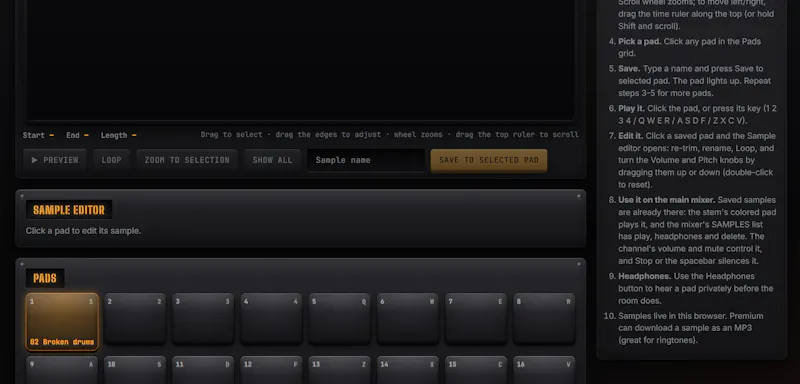Click Zoom to Selection
Viewport: 800px width, 384px height.
coord(187,160)
